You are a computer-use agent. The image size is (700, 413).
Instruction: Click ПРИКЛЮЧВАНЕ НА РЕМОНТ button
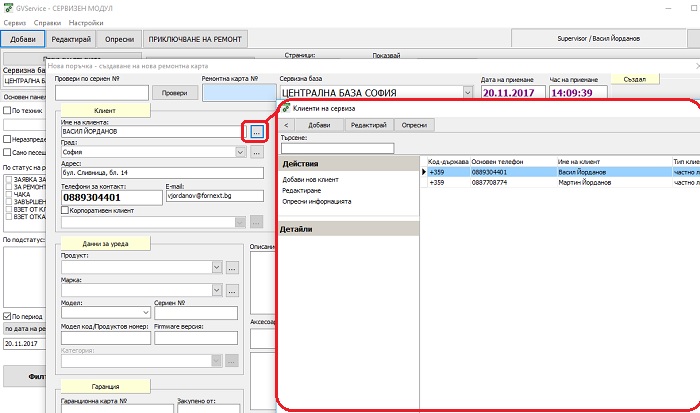195,39
